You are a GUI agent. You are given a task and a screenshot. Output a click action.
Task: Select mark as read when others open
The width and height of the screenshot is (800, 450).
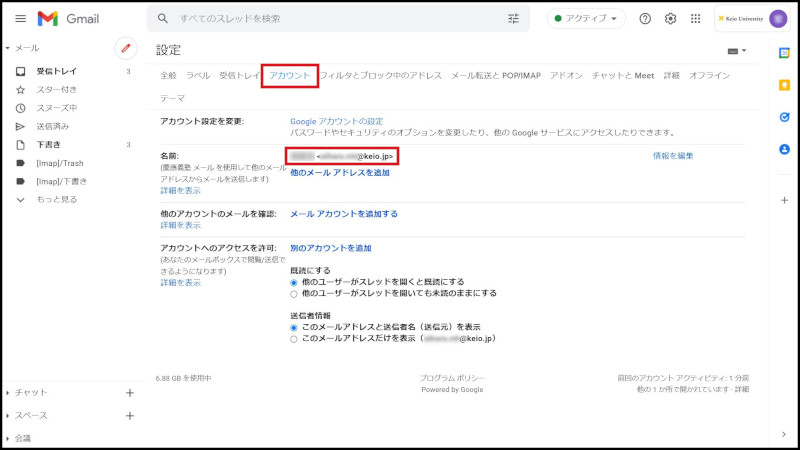[293, 282]
